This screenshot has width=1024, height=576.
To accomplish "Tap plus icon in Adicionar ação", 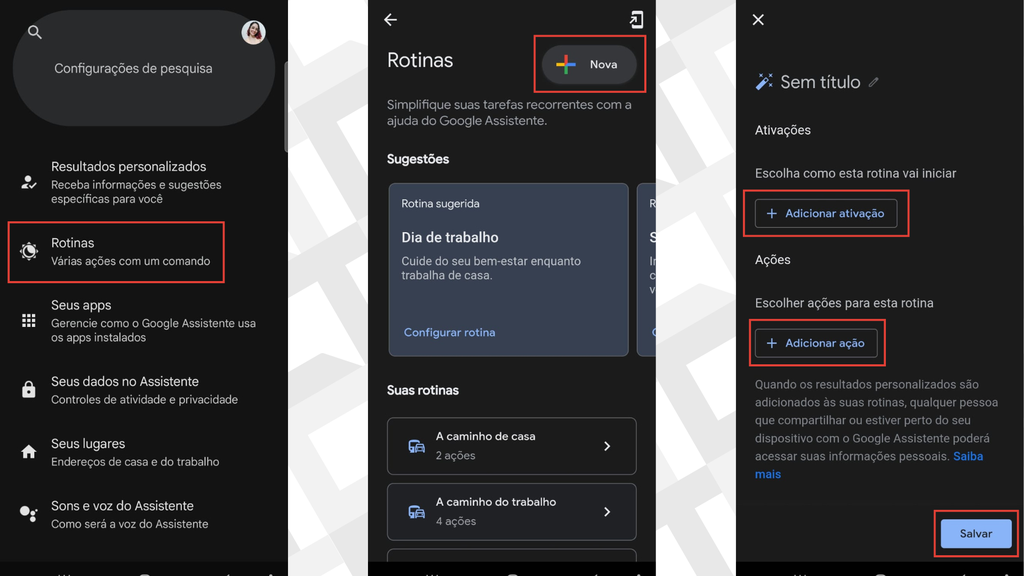I will [x=772, y=343].
